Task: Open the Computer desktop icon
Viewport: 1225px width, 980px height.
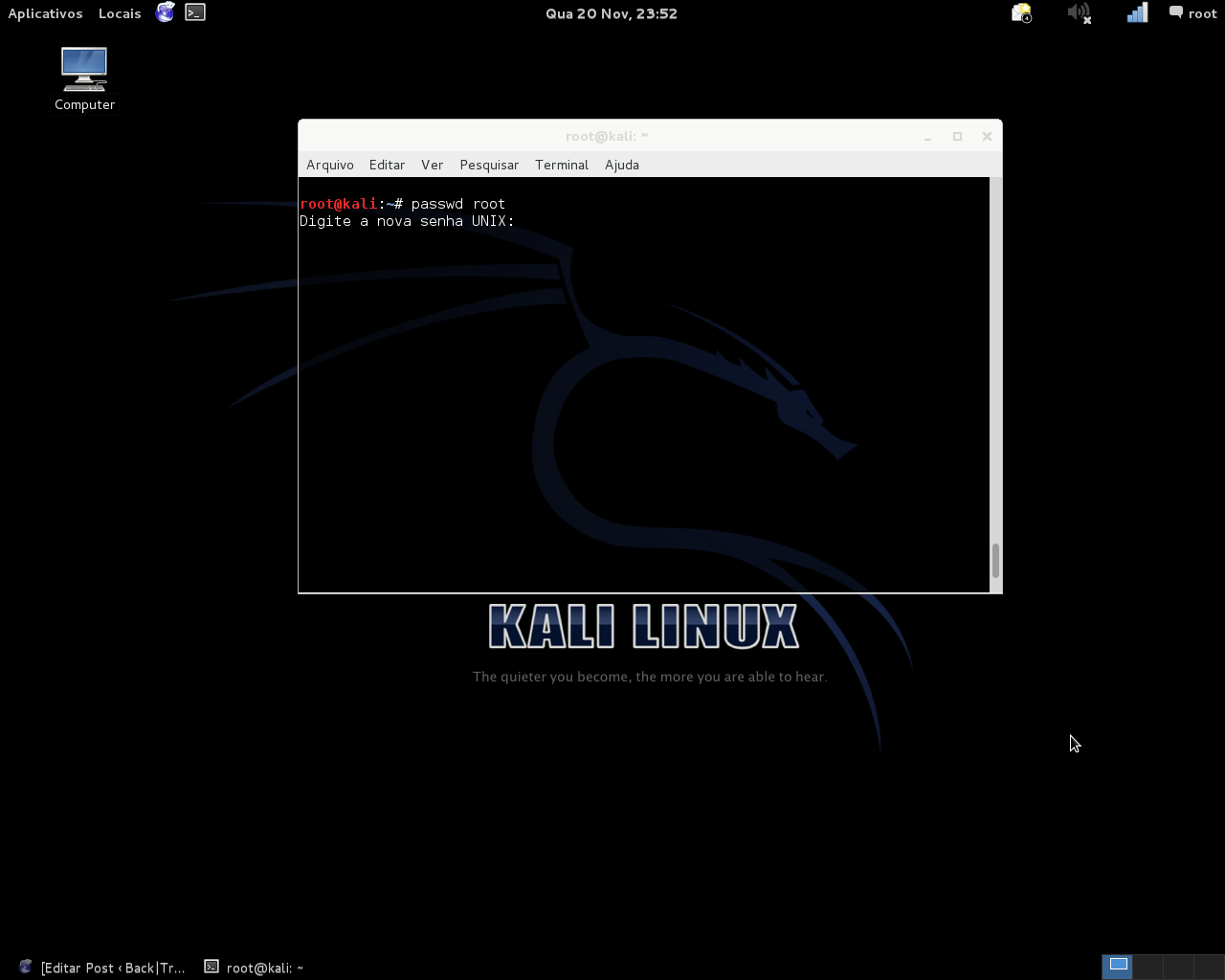Action: 84,79
